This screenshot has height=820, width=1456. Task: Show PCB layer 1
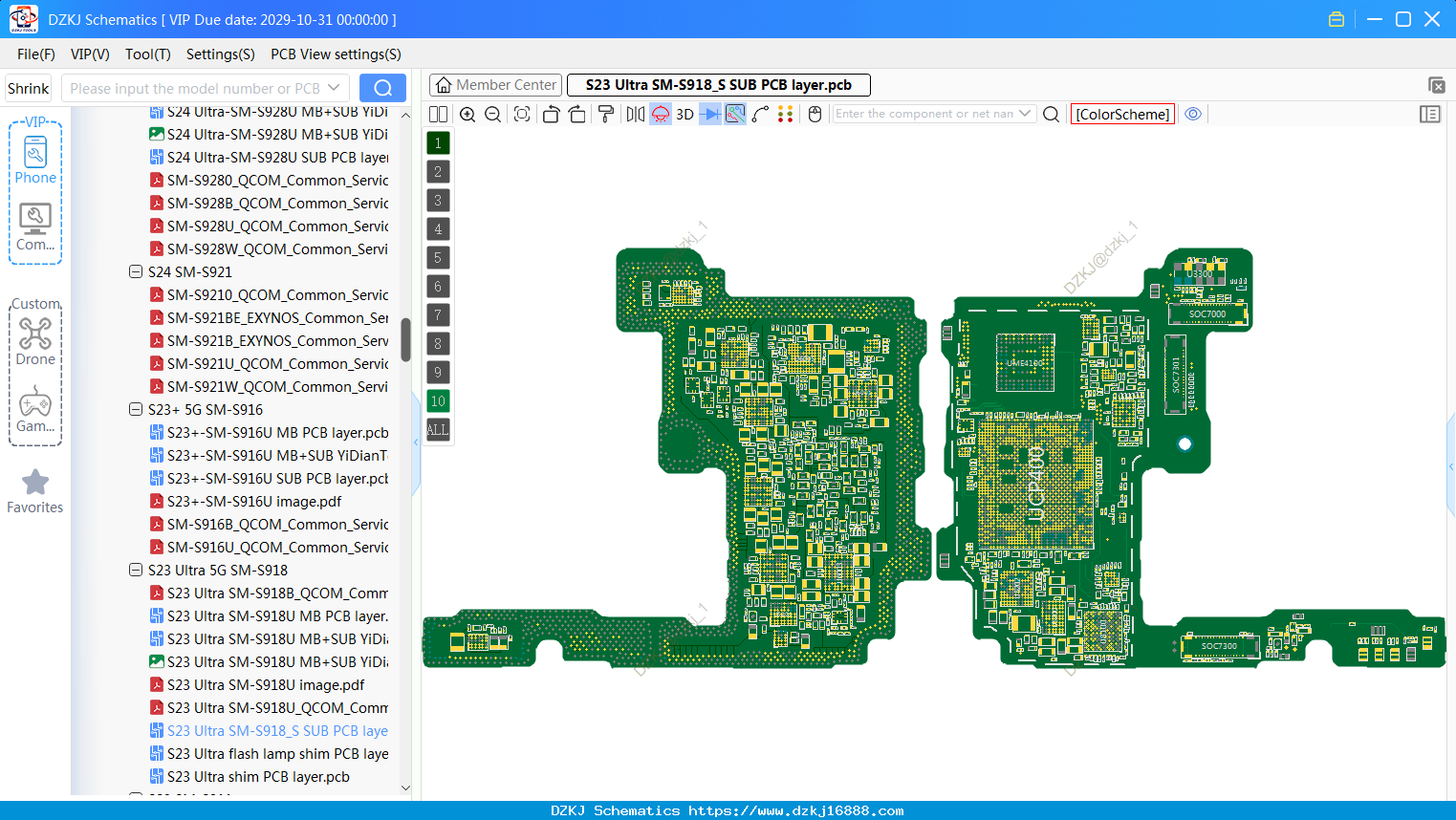click(438, 142)
